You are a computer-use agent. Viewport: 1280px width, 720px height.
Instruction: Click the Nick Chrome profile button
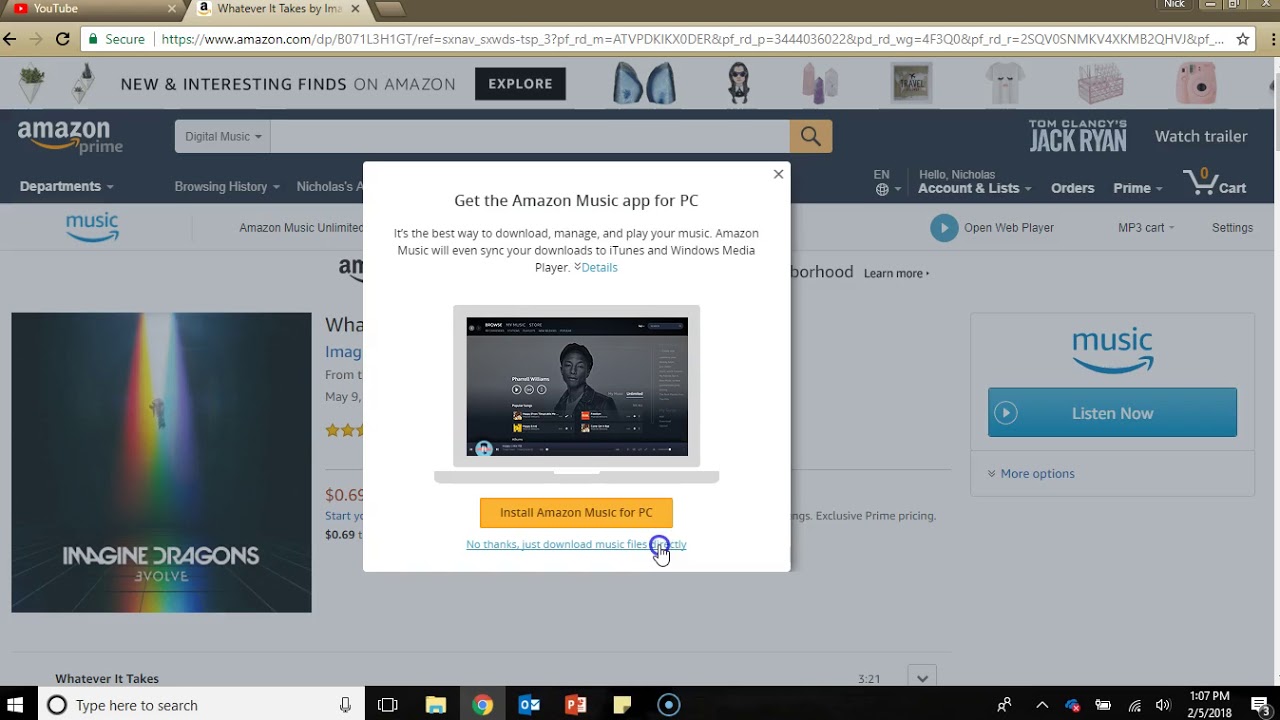(x=1174, y=5)
